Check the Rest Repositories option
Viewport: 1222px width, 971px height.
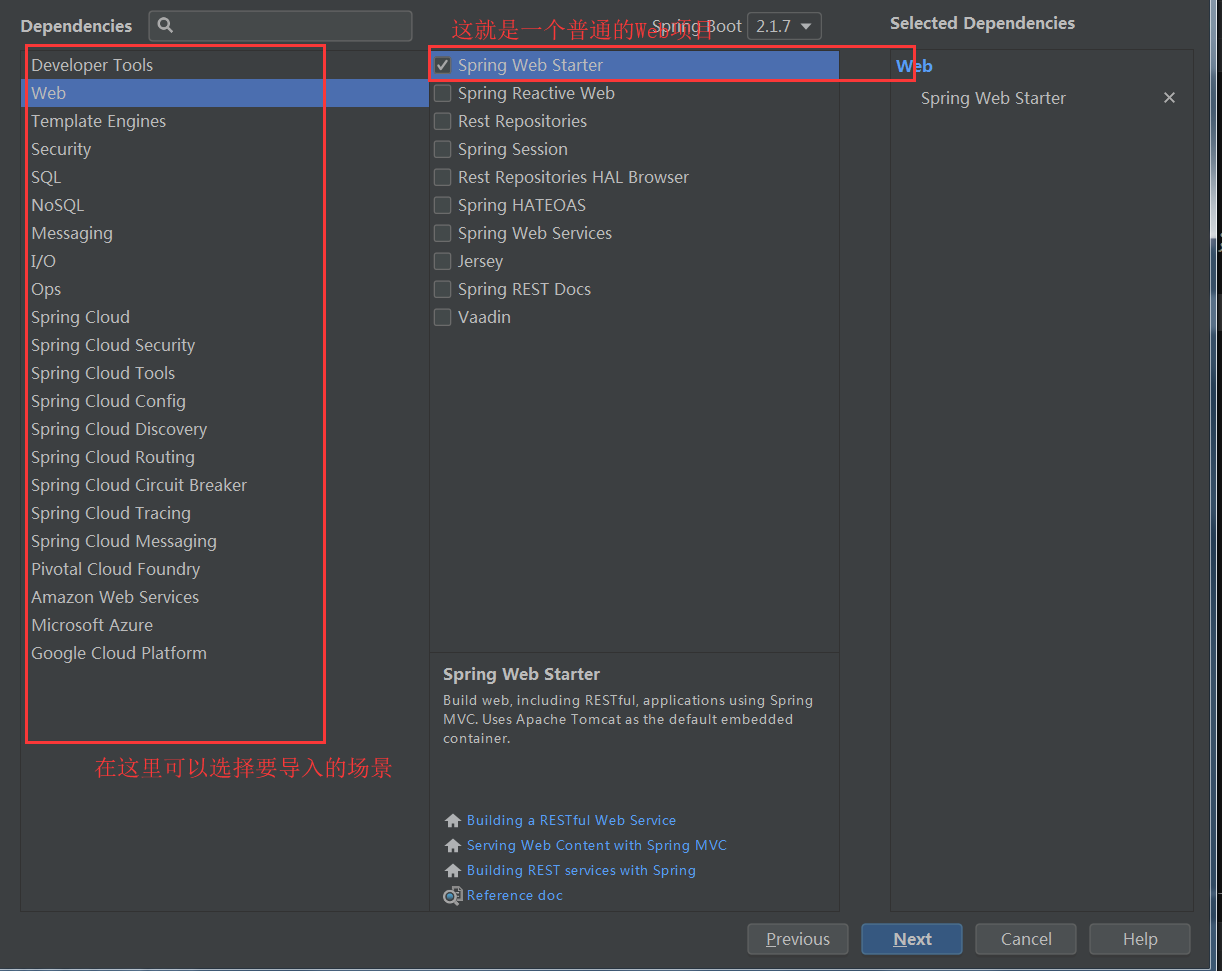click(443, 121)
